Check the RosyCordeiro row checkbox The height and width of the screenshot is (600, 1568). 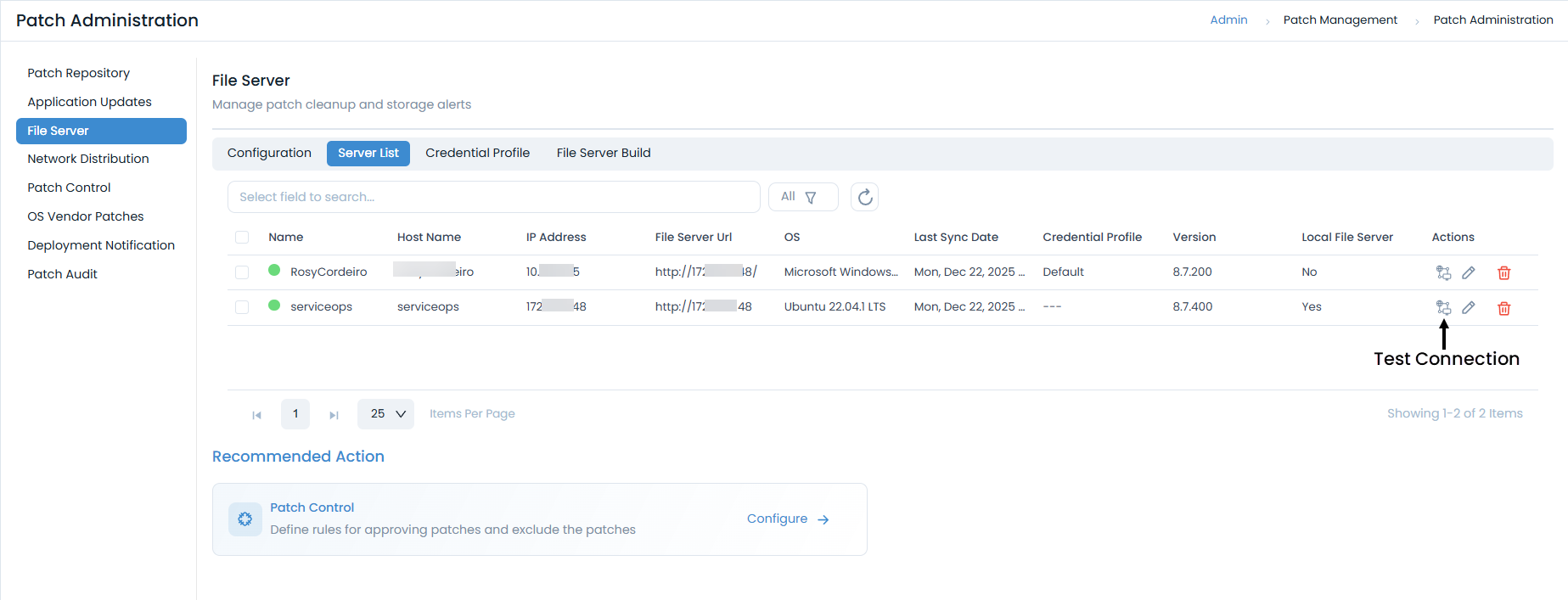[x=242, y=272]
